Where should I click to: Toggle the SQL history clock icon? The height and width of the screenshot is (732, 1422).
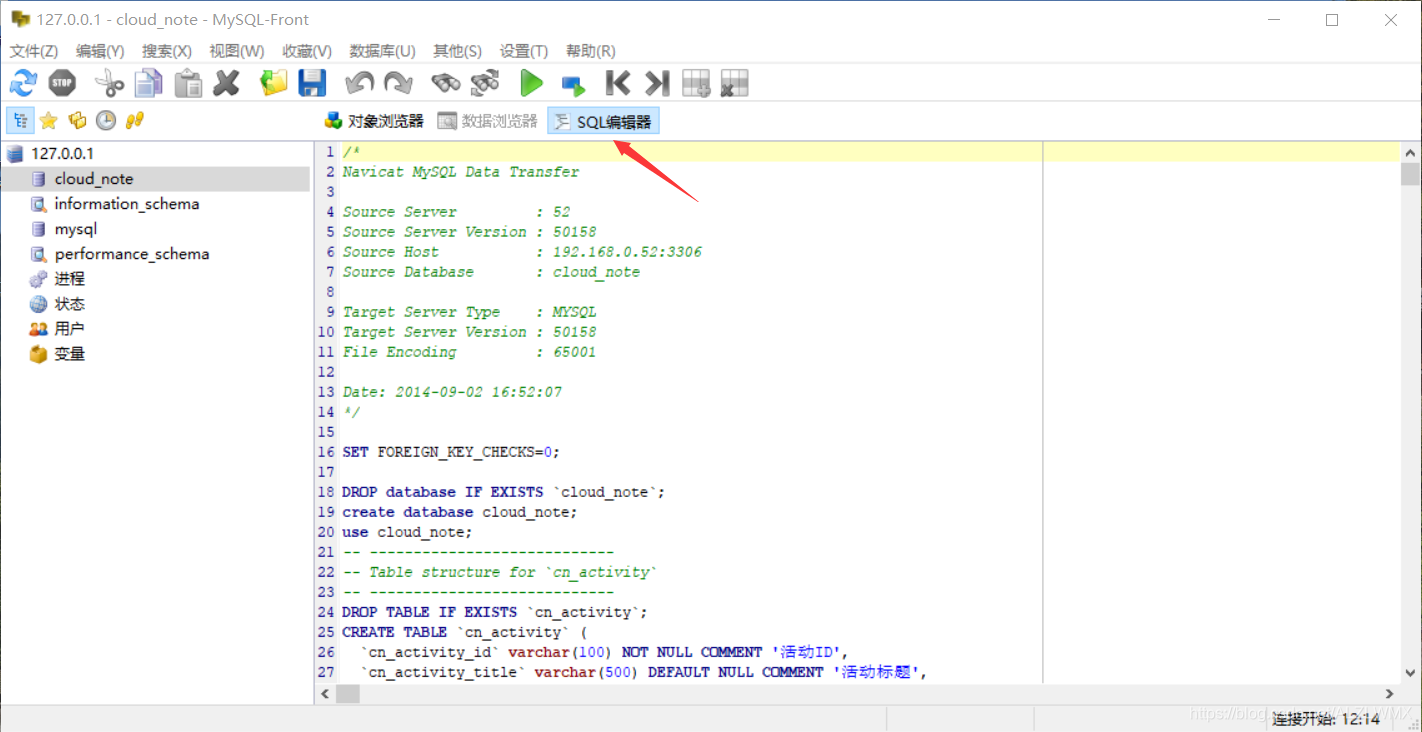pos(106,121)
